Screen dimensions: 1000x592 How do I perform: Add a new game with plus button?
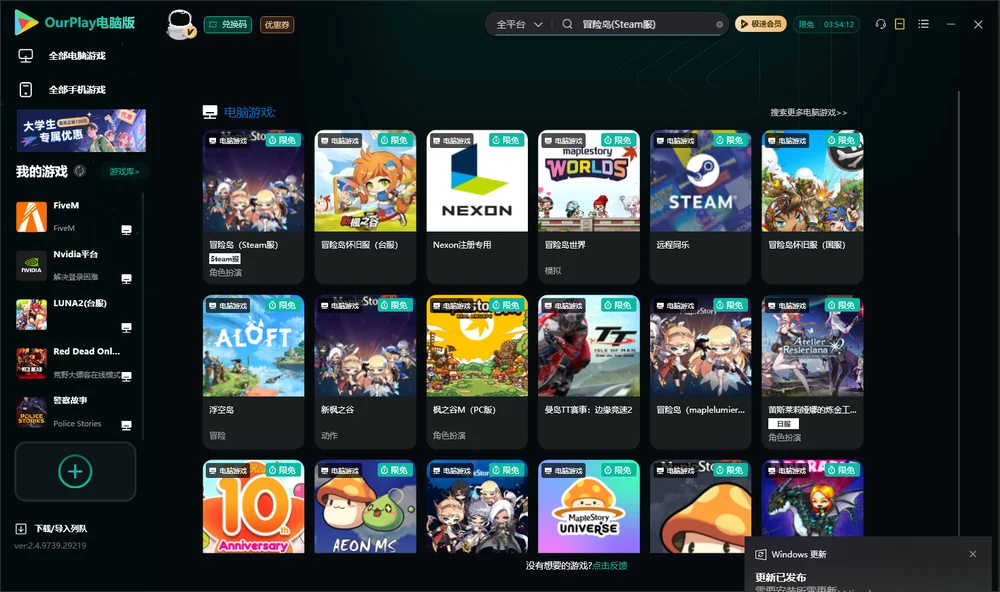75,471
